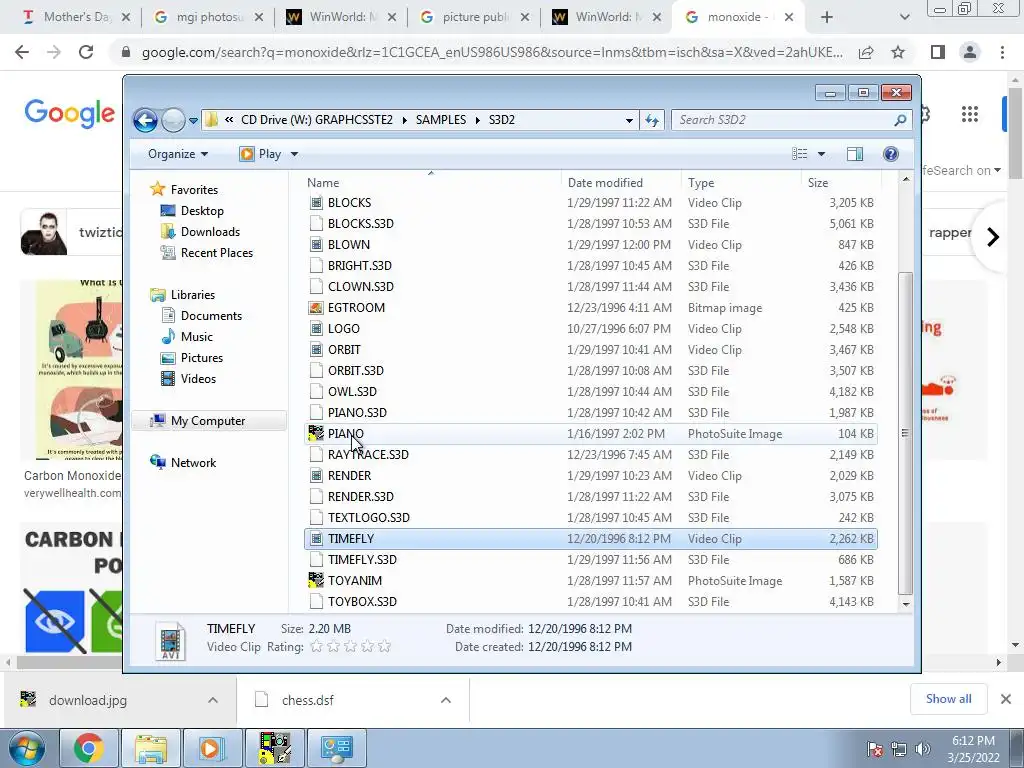This screenshot has height=768, width=1024.
Task: Click the search magnifier icon in Explorer
Action: pyautogui.click(x=900, y=120)
